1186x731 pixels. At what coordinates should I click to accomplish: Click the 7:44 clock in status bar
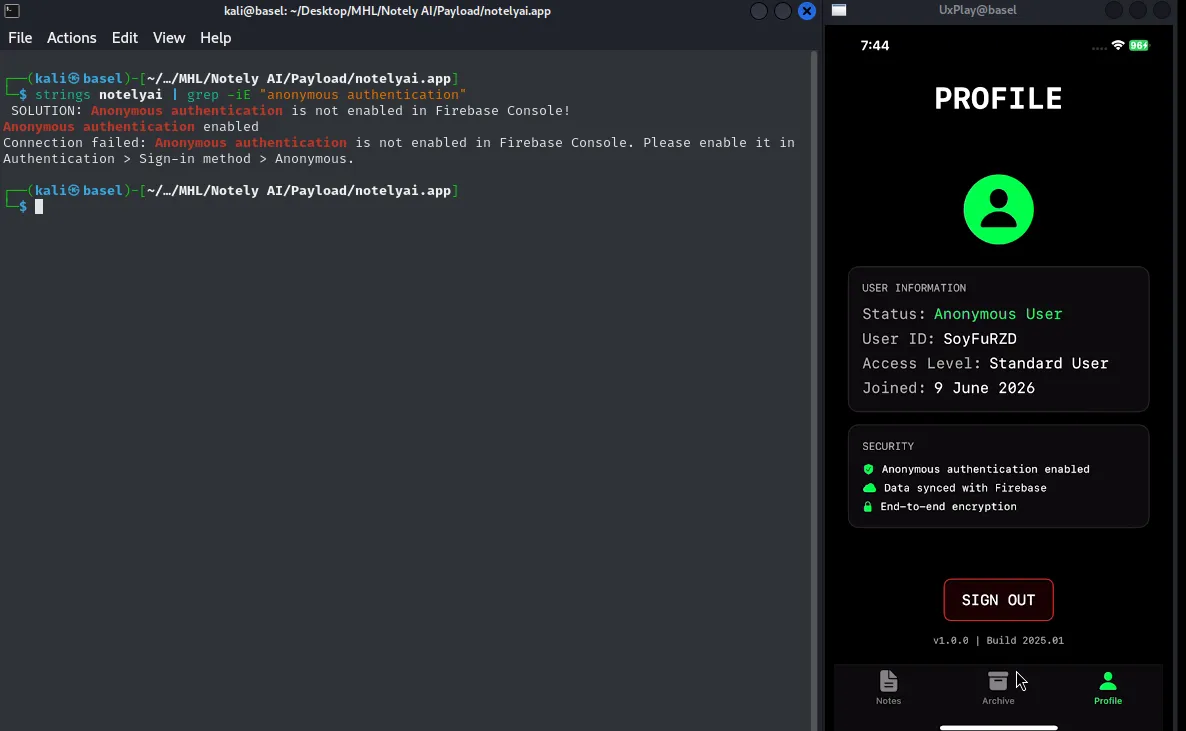click(875, 45)
